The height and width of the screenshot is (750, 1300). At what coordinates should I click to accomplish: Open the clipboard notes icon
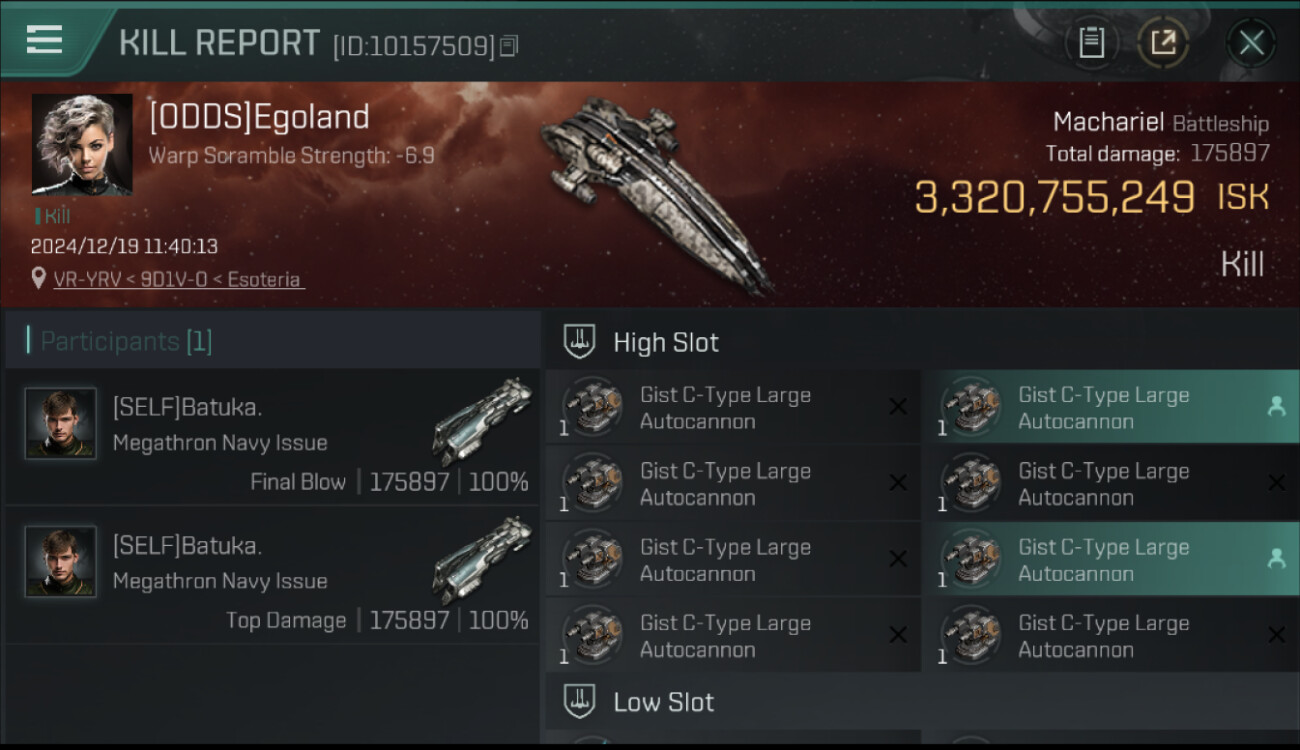pos(1091,43)
